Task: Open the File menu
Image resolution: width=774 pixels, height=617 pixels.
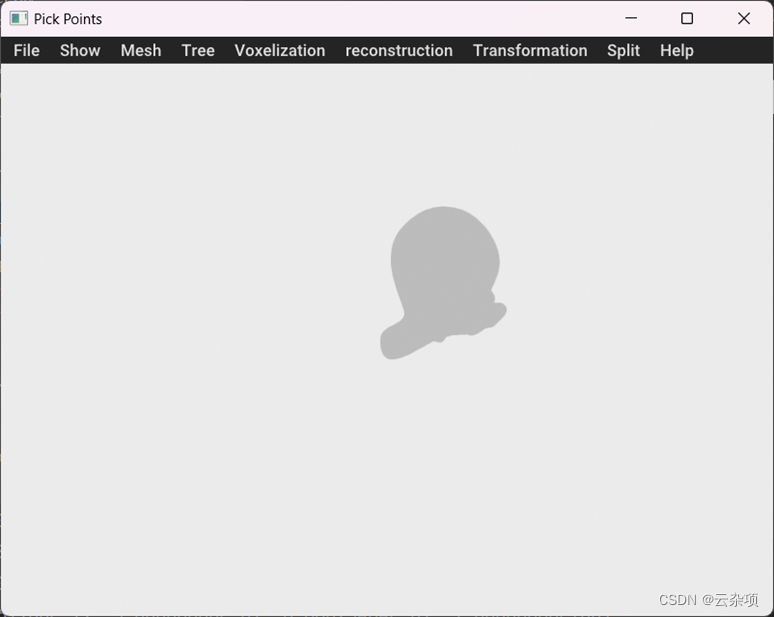Action: pos(27,50)
